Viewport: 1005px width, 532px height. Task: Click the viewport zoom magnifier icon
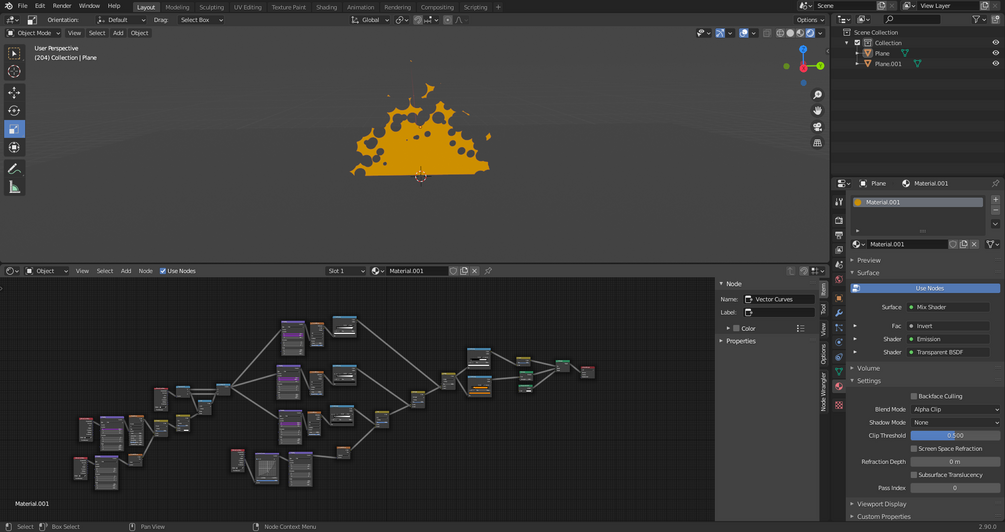click(817, 95)
